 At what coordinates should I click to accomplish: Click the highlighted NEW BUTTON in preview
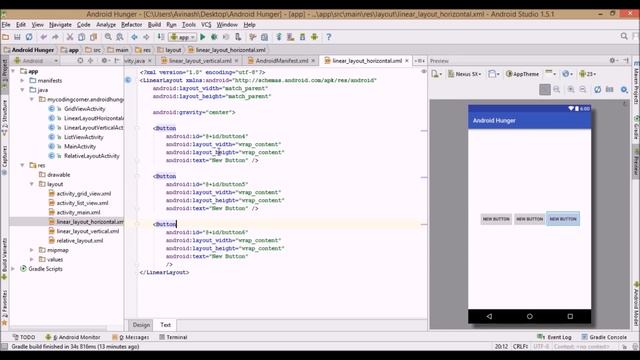click(563, 219)
